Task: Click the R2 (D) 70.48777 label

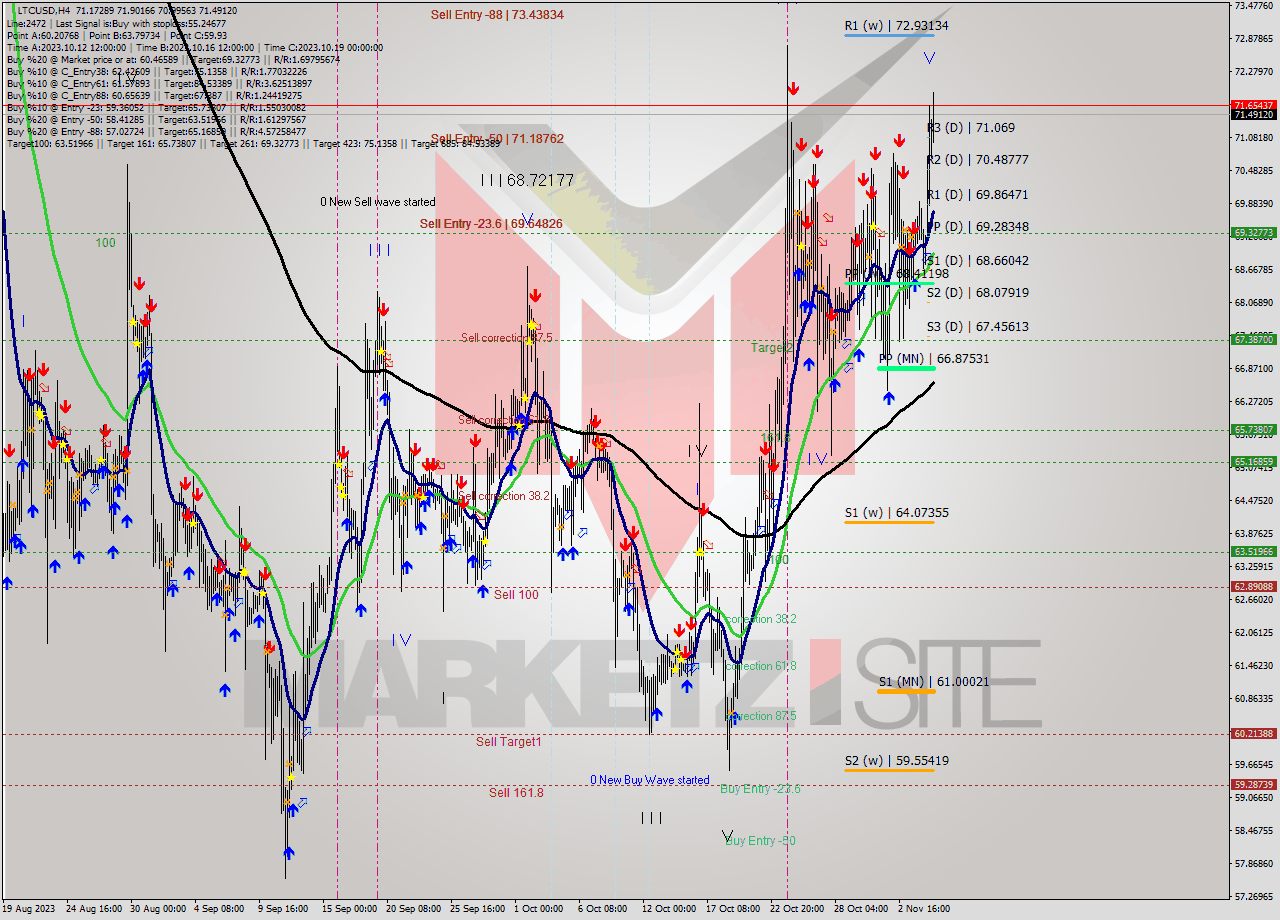Action: click(x=977, y=159)
